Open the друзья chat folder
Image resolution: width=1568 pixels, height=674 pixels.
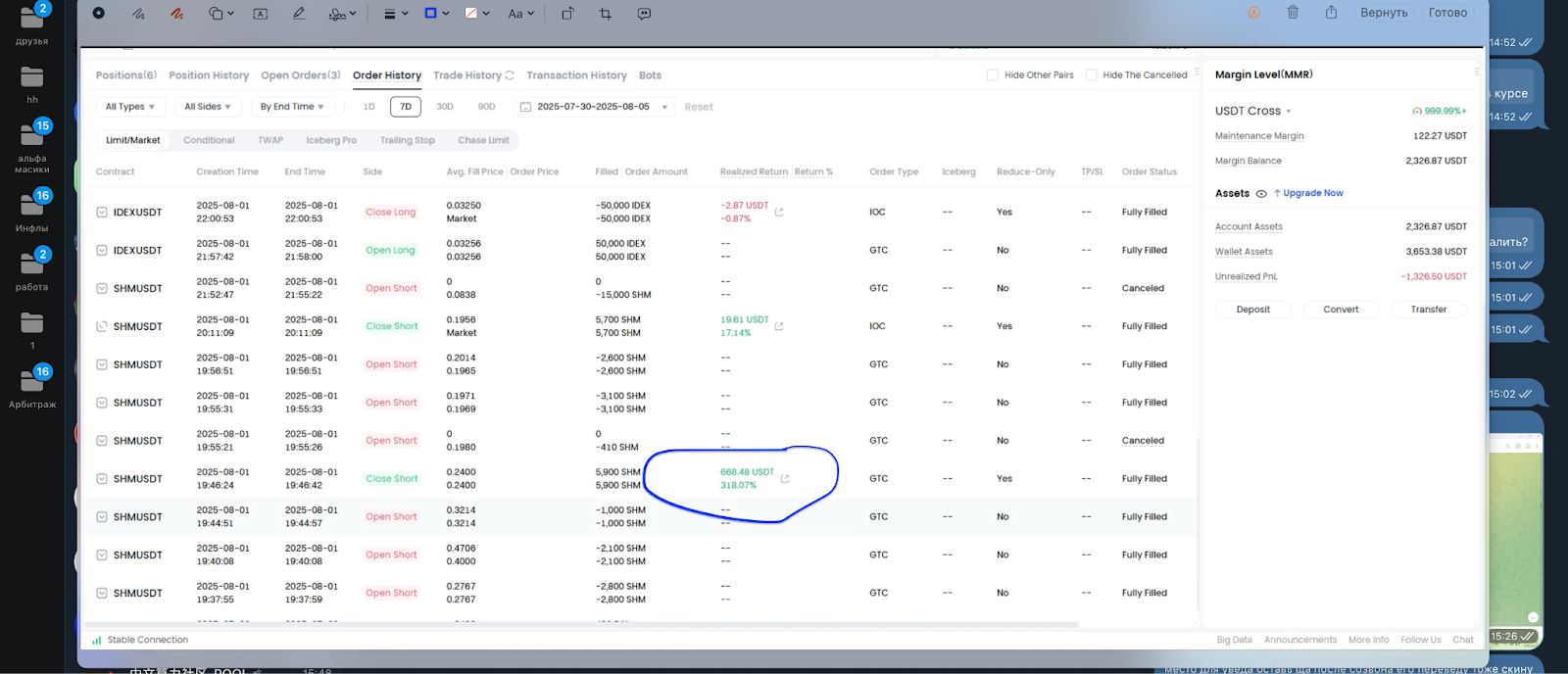(32, 24)
